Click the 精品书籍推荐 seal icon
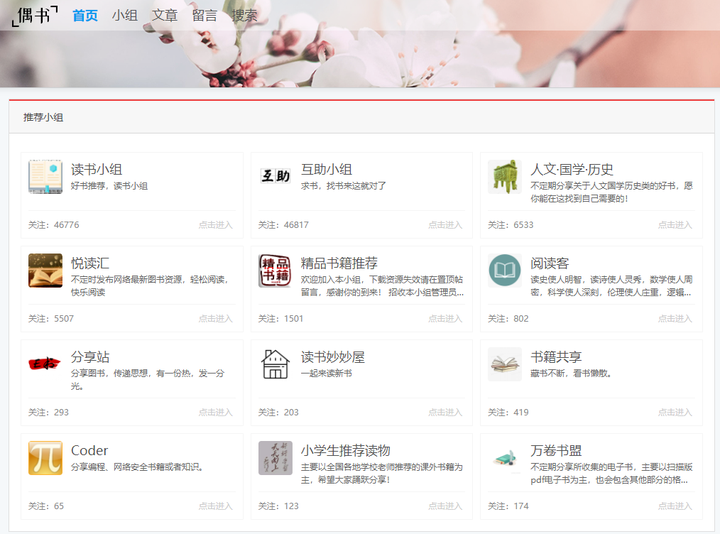 click(275, 270)
